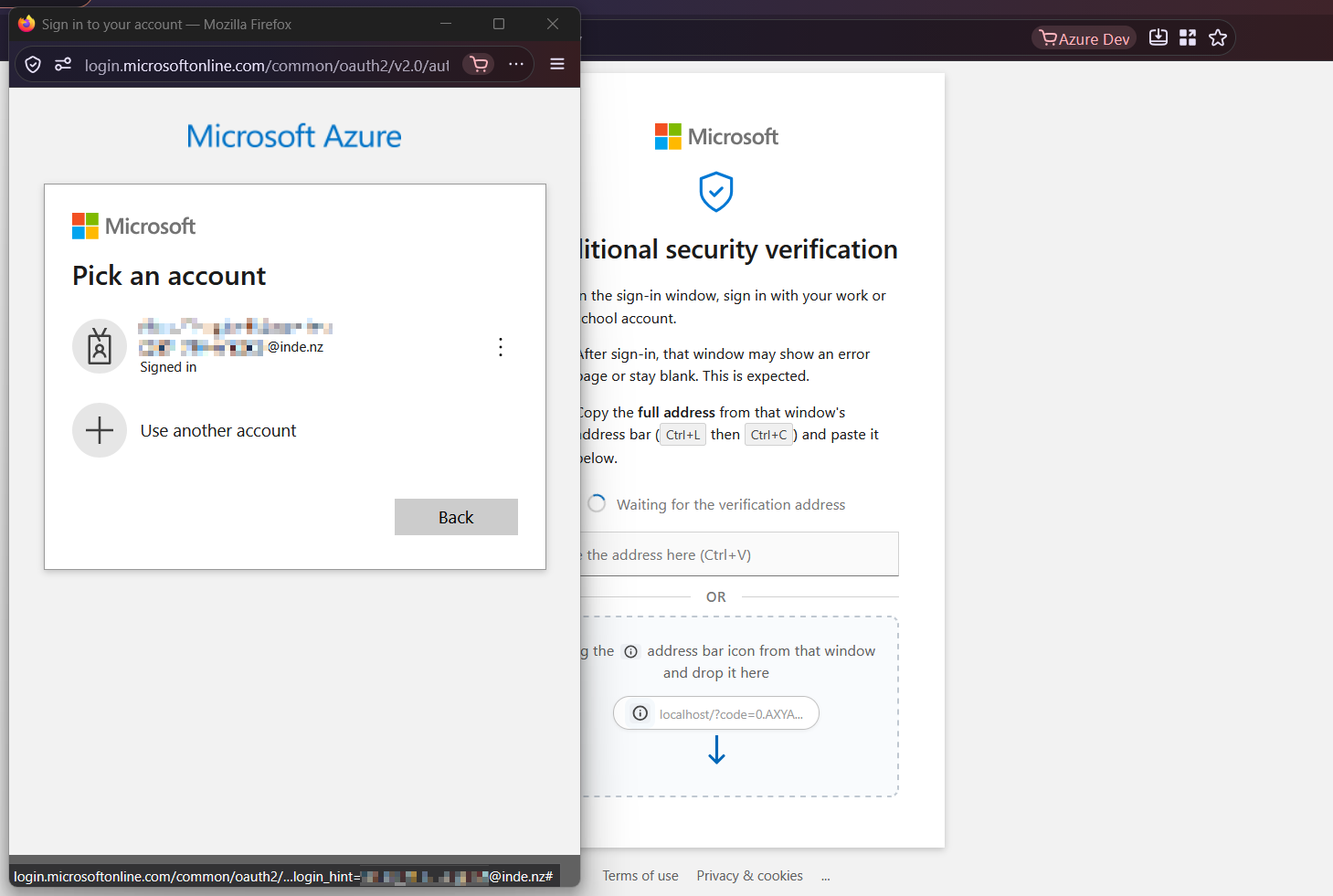Image resolution: width=1333 pixels, height=896 pixels.
Task: Open the address bar three-dot page actions
Action: (516, 64)
